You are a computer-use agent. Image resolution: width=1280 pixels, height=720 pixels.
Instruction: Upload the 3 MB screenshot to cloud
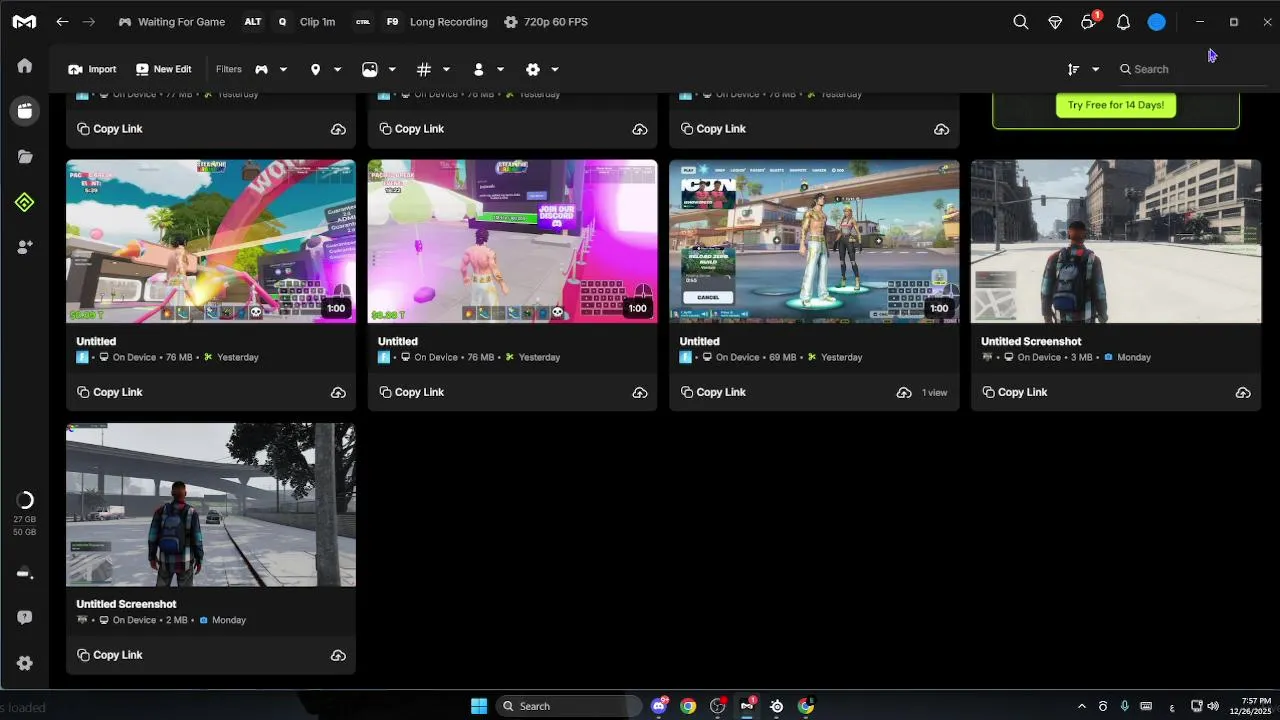click(x=1243, y=393)
